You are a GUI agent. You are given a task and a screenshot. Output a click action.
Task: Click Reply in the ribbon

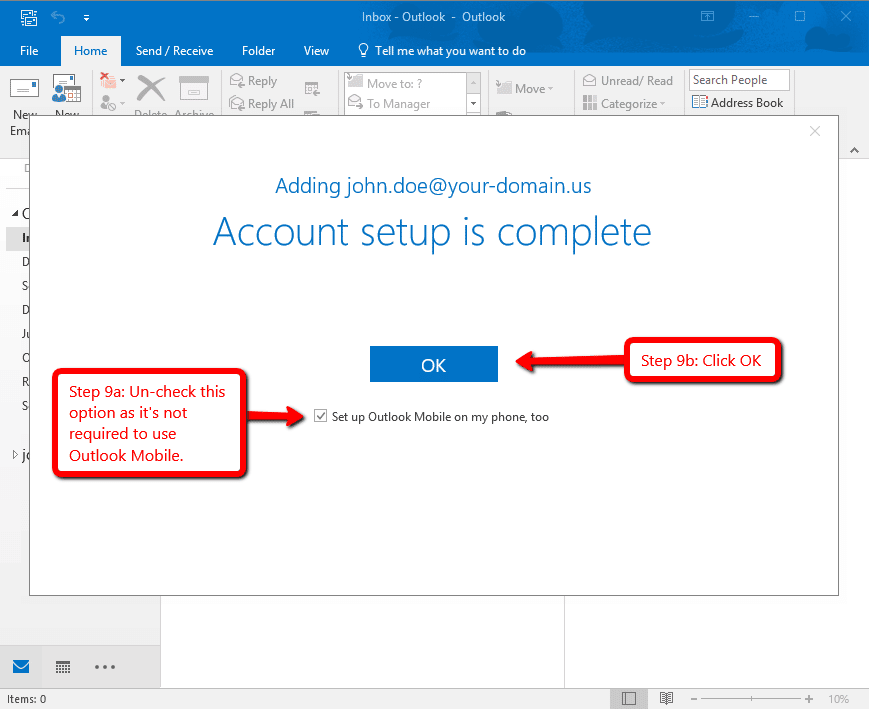coord(253,81)
